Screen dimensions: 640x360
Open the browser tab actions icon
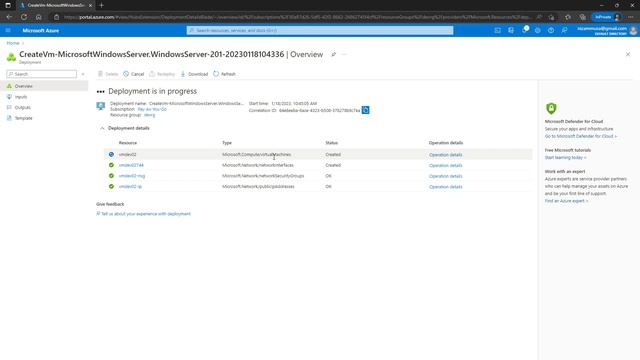click(x=8, y=5)
